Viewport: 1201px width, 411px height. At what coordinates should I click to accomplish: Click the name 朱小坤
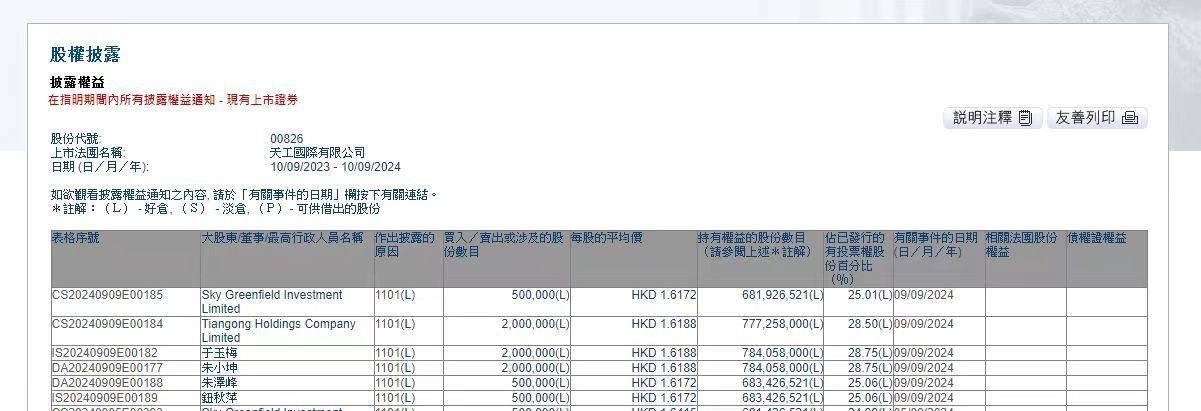tap(219, 368)
